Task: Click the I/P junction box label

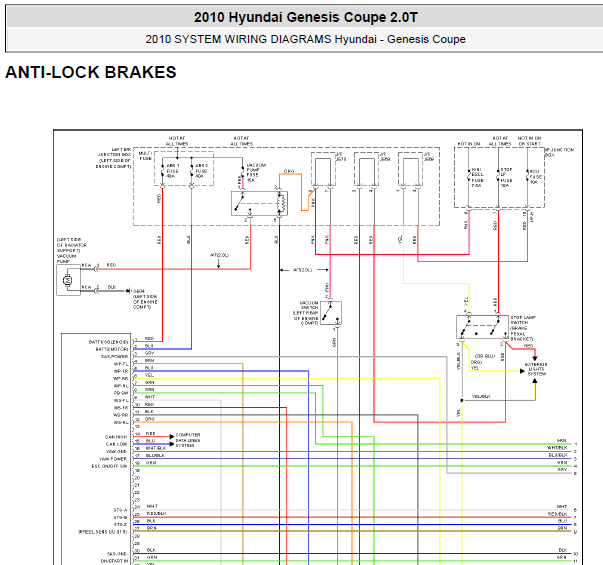Action: pyautogui.click(x=560, y=152)
